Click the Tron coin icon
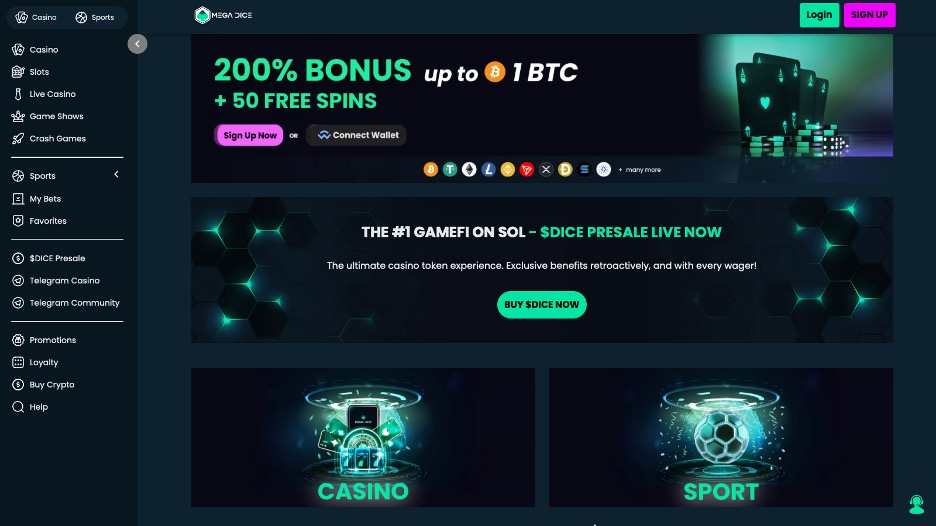936x526 pixels. [x=526, y=170]
